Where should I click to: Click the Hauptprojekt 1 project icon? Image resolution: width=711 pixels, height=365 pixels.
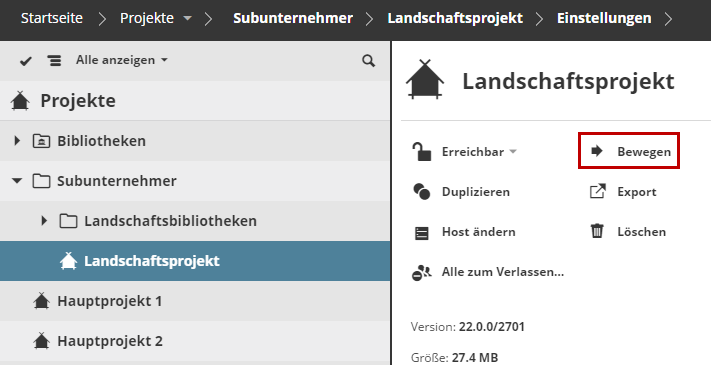coord(41,301)
